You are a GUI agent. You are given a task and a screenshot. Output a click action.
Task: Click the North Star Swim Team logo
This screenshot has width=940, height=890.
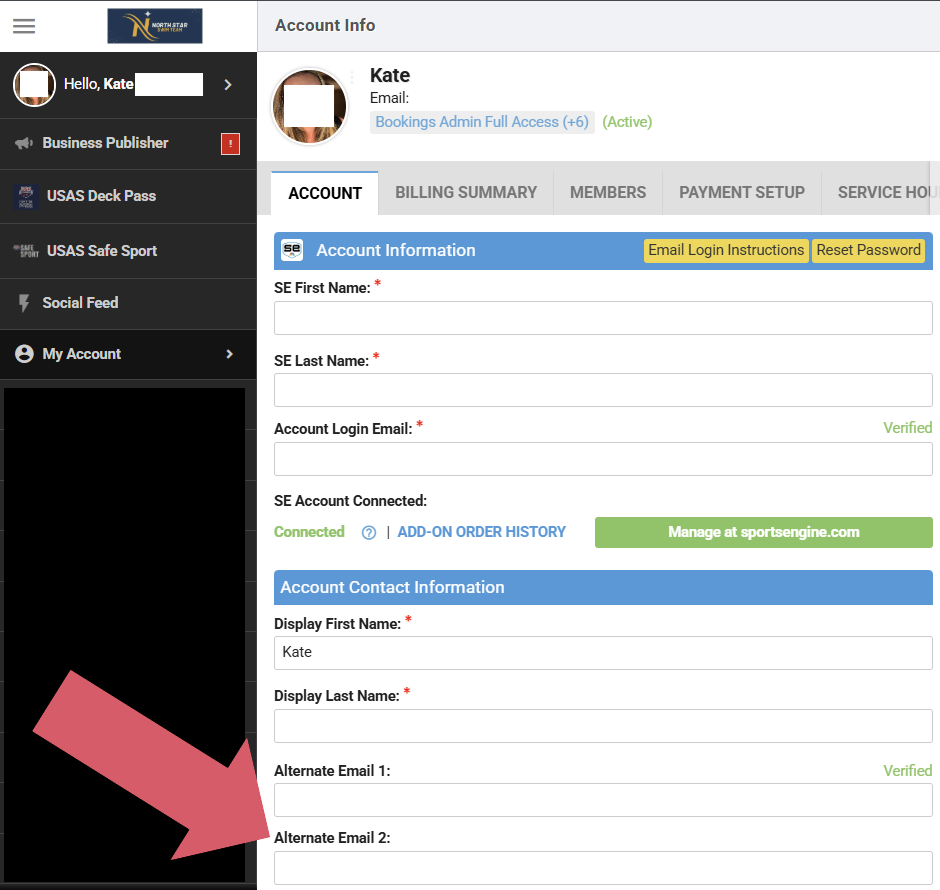pyautogui.click(x=155, y=26)
